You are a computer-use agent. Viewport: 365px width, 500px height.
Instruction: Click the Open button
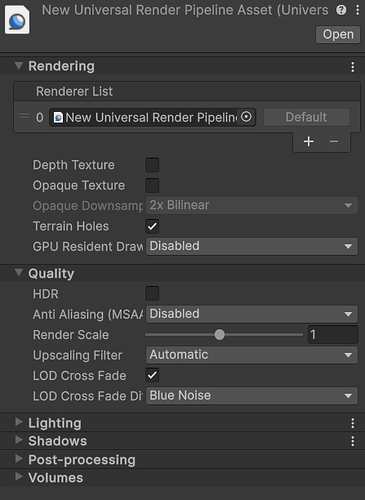(338, 34)
